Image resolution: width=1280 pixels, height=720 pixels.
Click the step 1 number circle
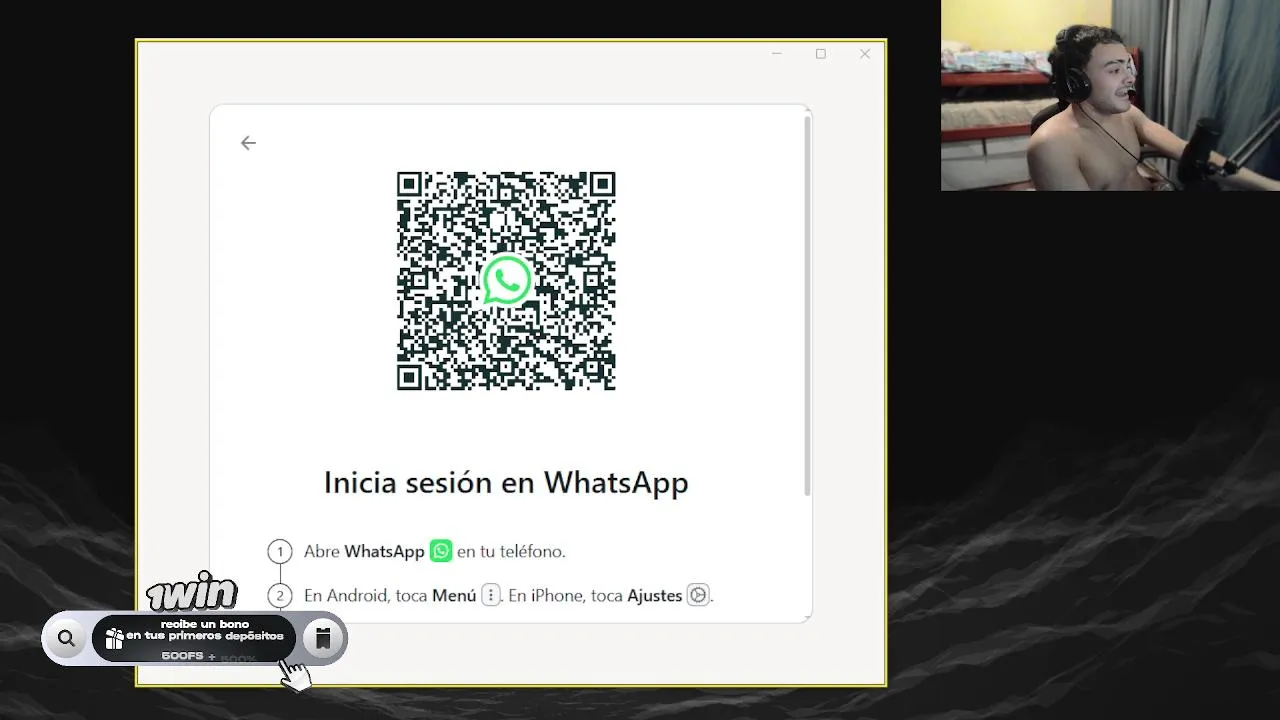pyautogui.click(x=280, y=551)
